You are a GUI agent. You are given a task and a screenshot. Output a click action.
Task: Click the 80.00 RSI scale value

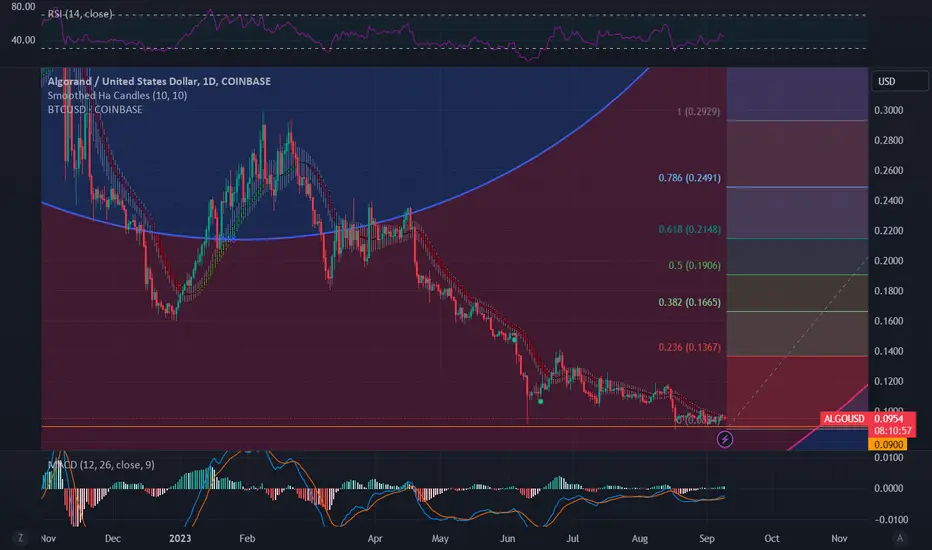[23, 7]
